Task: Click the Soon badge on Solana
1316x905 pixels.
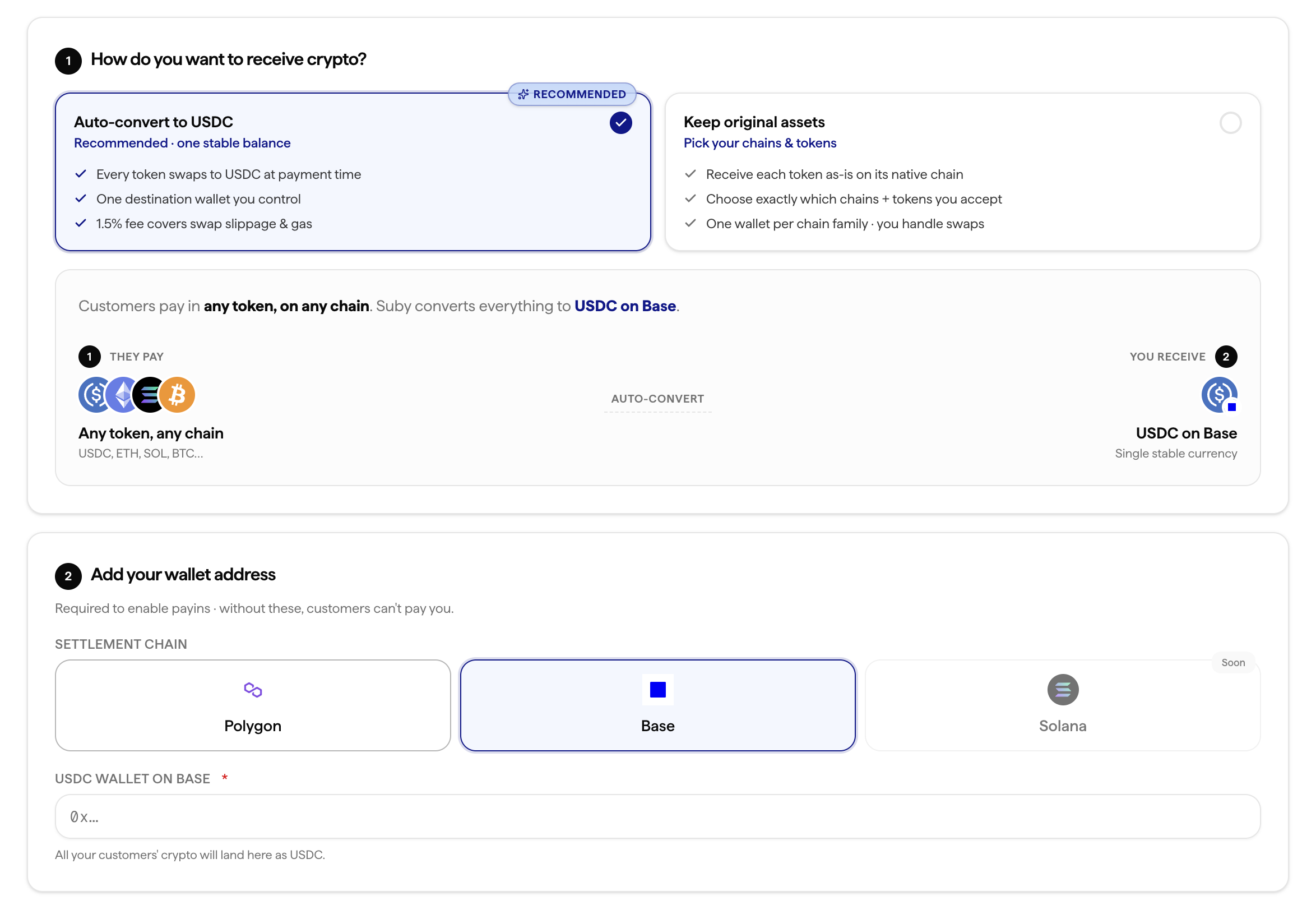Action: [x=1232, y=662]
